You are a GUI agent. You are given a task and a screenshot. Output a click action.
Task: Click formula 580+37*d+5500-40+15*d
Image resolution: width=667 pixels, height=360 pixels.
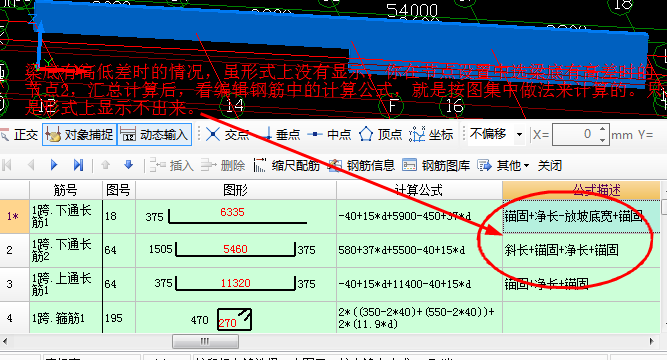pos(402,250)
